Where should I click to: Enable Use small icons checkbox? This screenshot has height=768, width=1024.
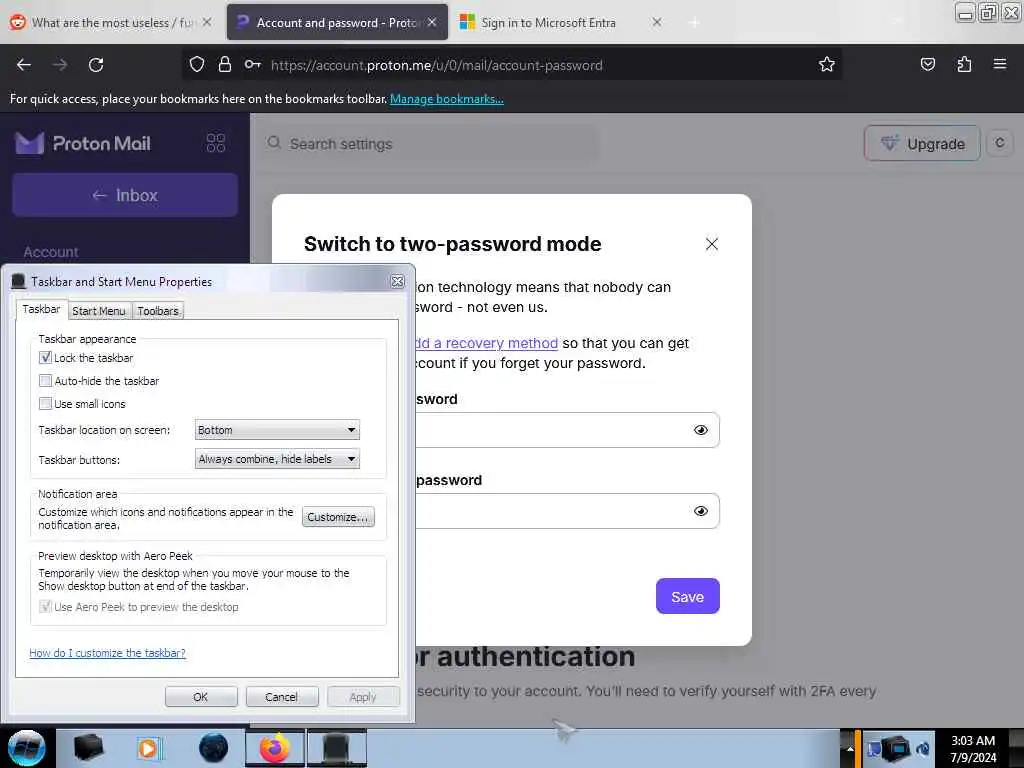[45, 404]
